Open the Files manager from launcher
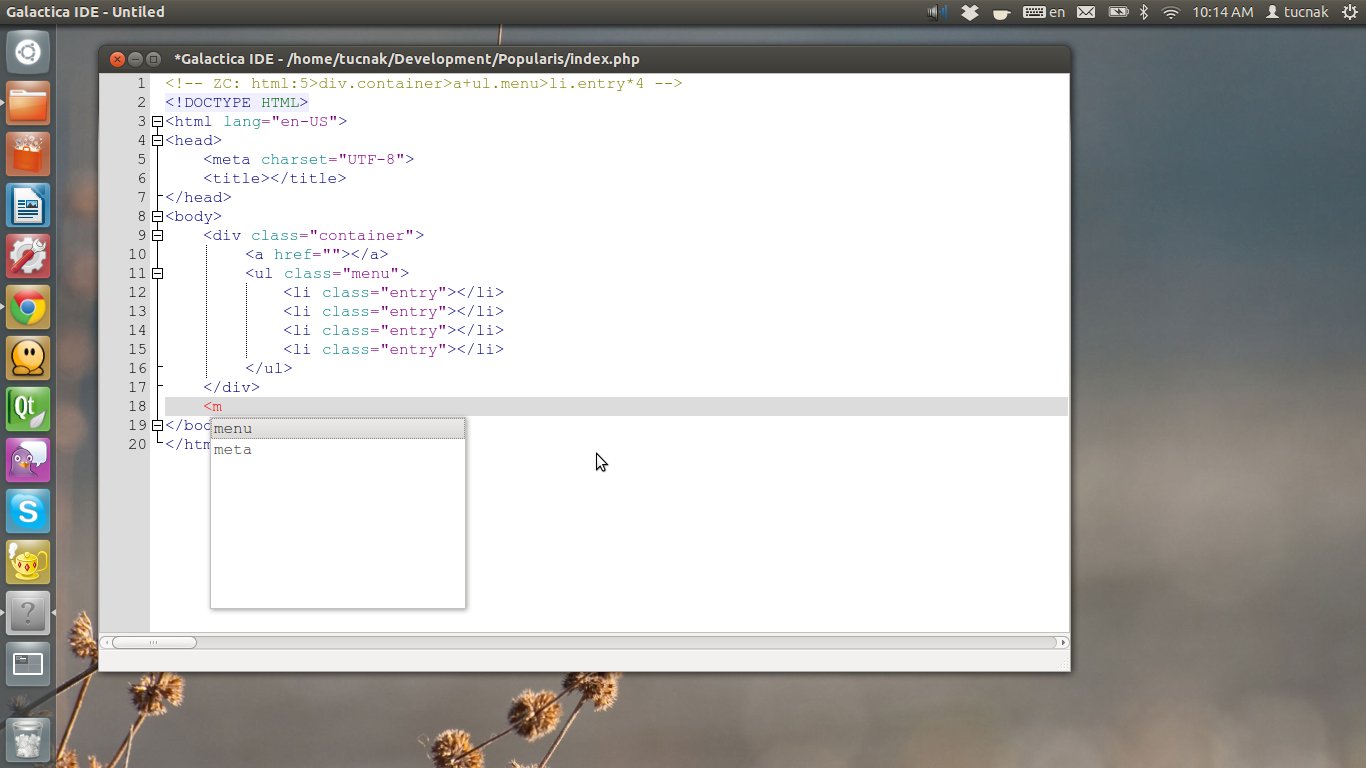 tap(28, 103)
